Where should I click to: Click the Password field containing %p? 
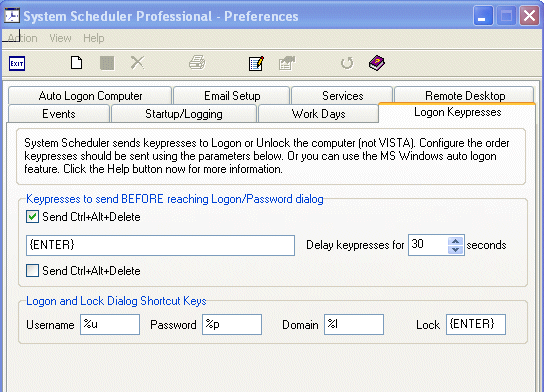coord(232,324)
